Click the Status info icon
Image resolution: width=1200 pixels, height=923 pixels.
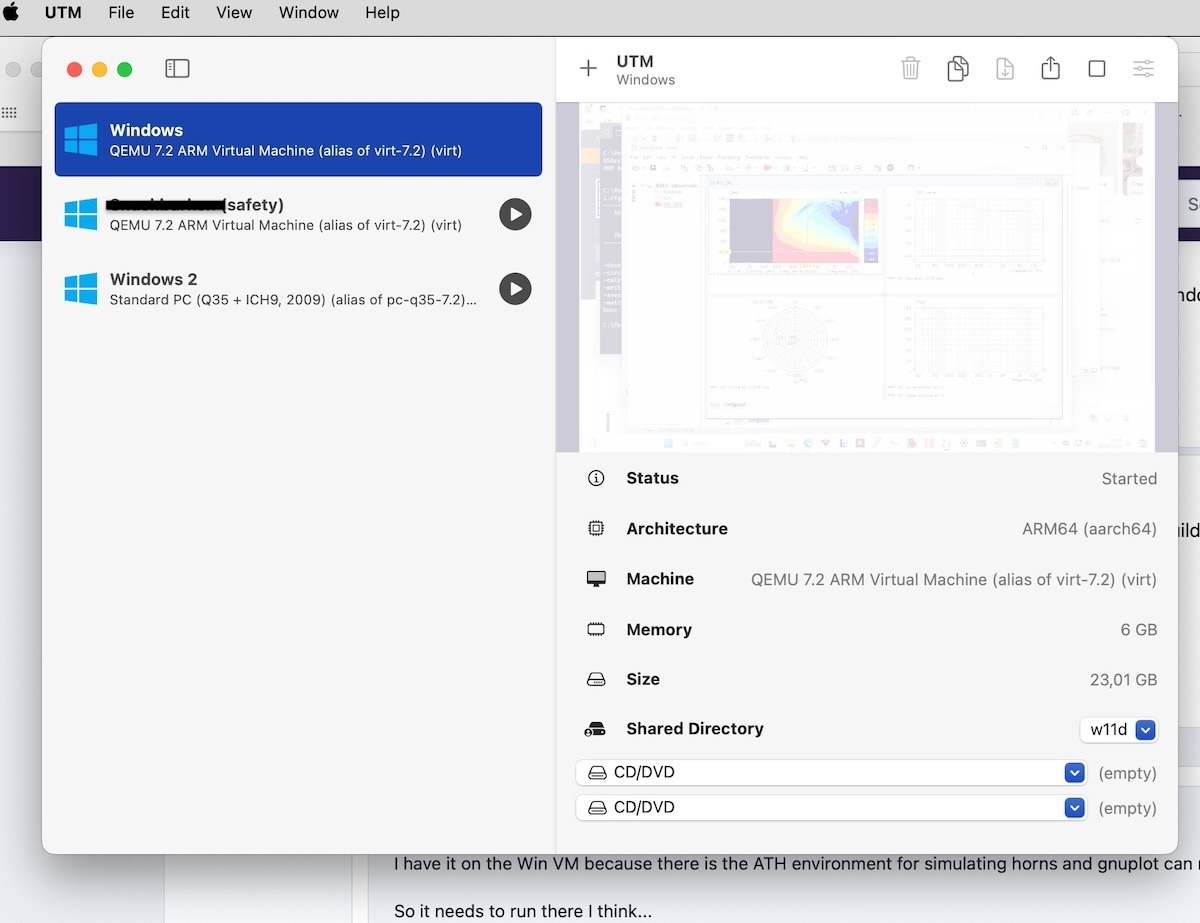pyautogui.click(x=596, y=478)
